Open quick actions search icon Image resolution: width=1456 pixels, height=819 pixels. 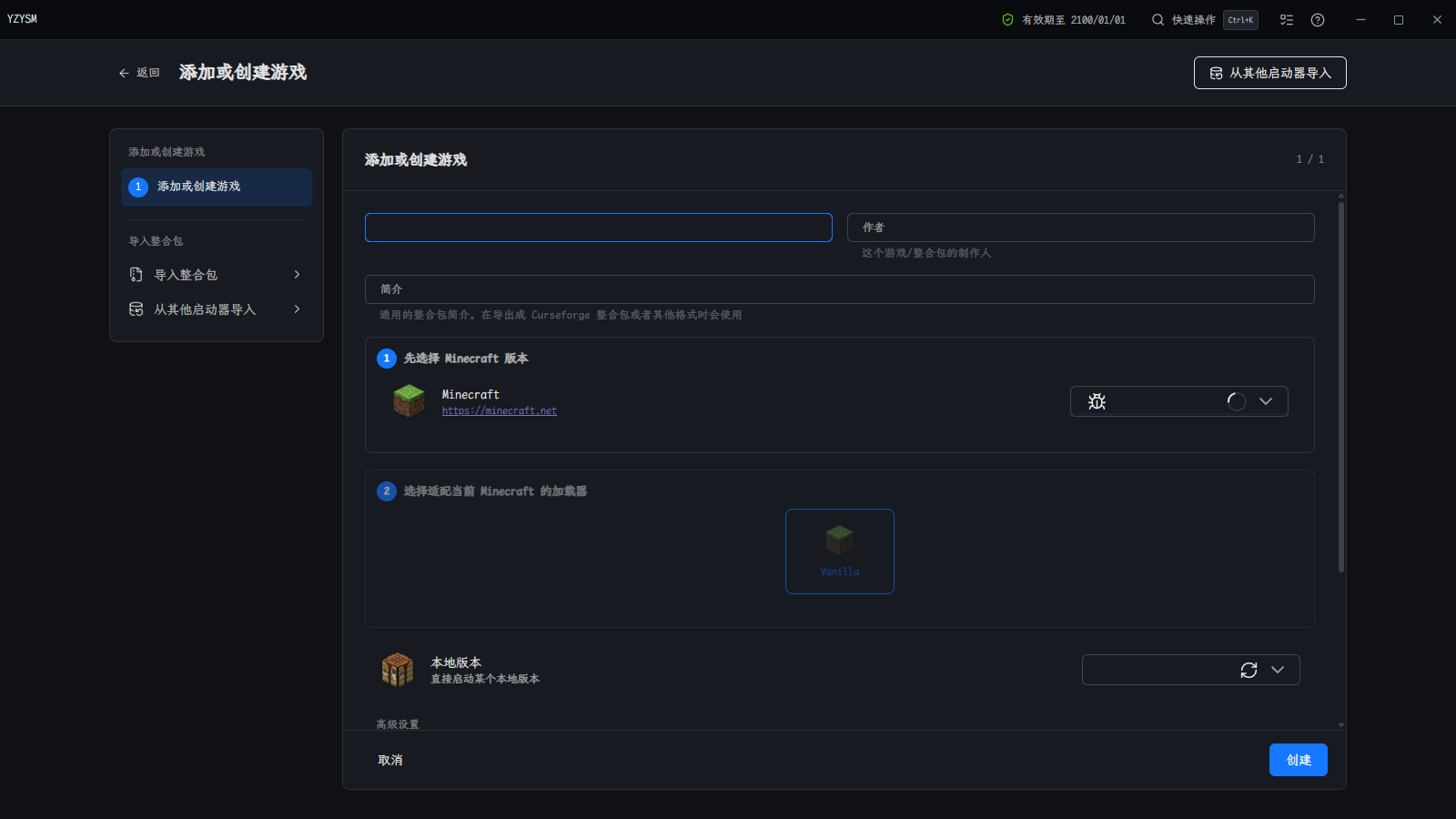point(1158,20)
